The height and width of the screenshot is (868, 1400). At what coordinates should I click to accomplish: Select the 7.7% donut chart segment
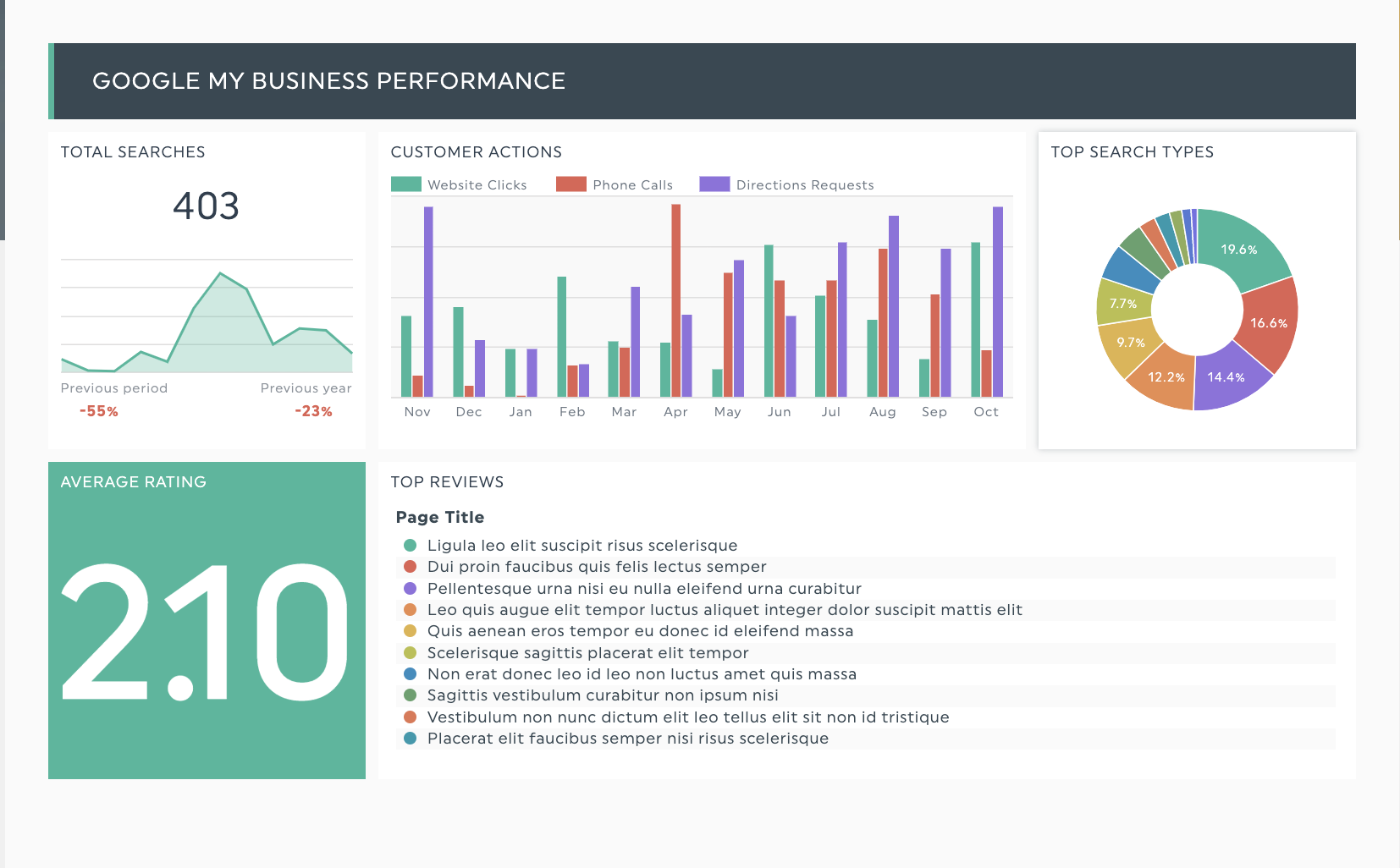point(1122,303)
